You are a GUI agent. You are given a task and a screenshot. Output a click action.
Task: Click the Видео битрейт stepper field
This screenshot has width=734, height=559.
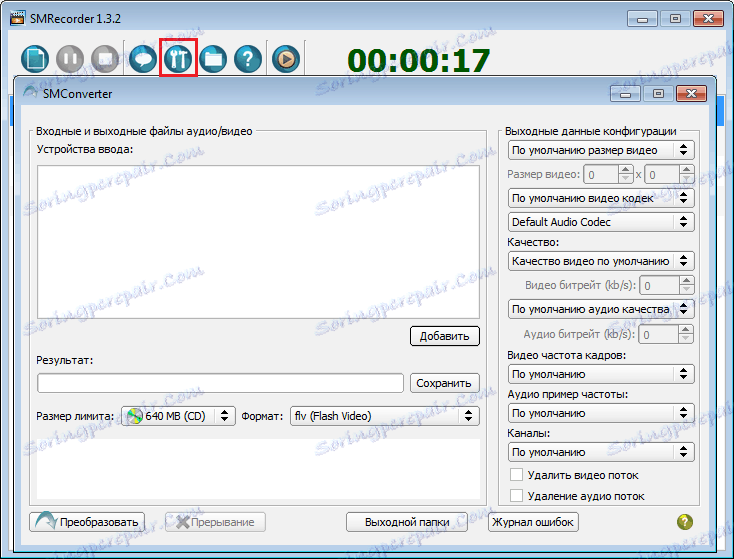pyautogui.click(x=667, y=285)
